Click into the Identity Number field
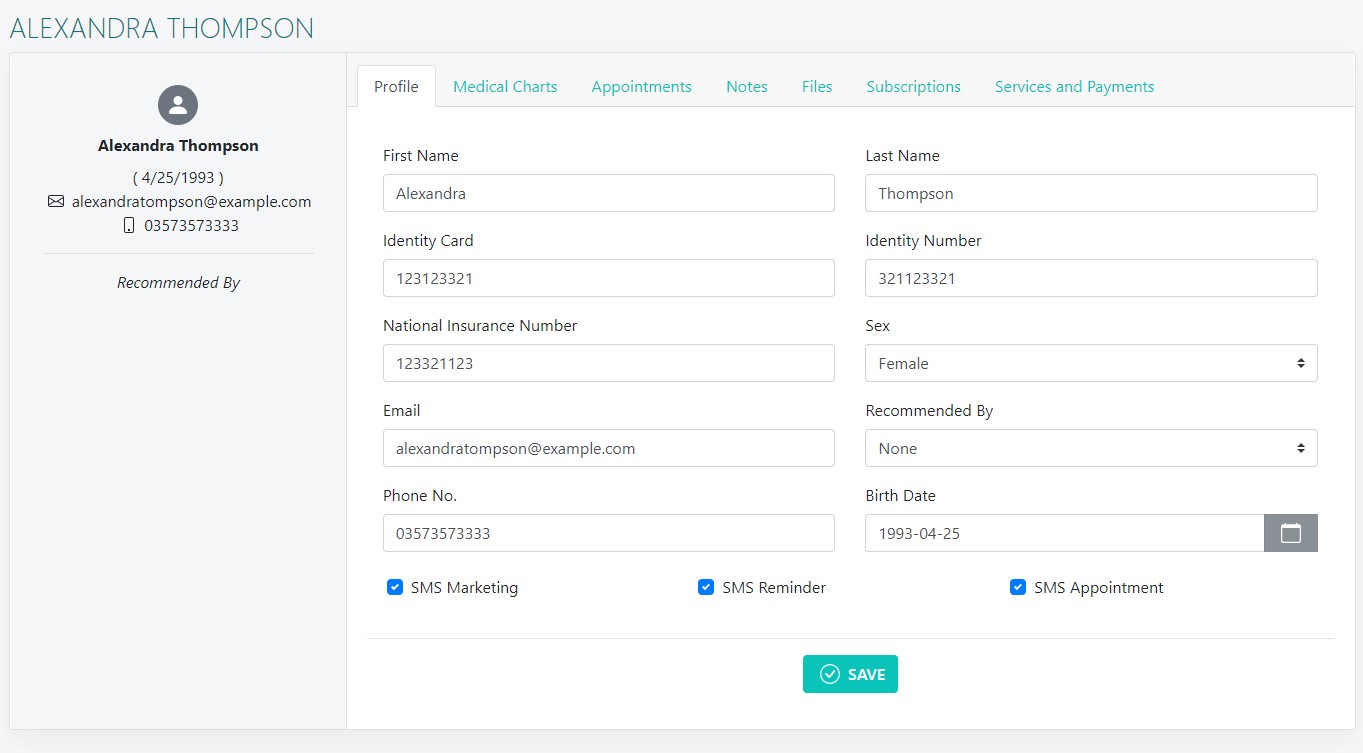 tap(1090, 279)
